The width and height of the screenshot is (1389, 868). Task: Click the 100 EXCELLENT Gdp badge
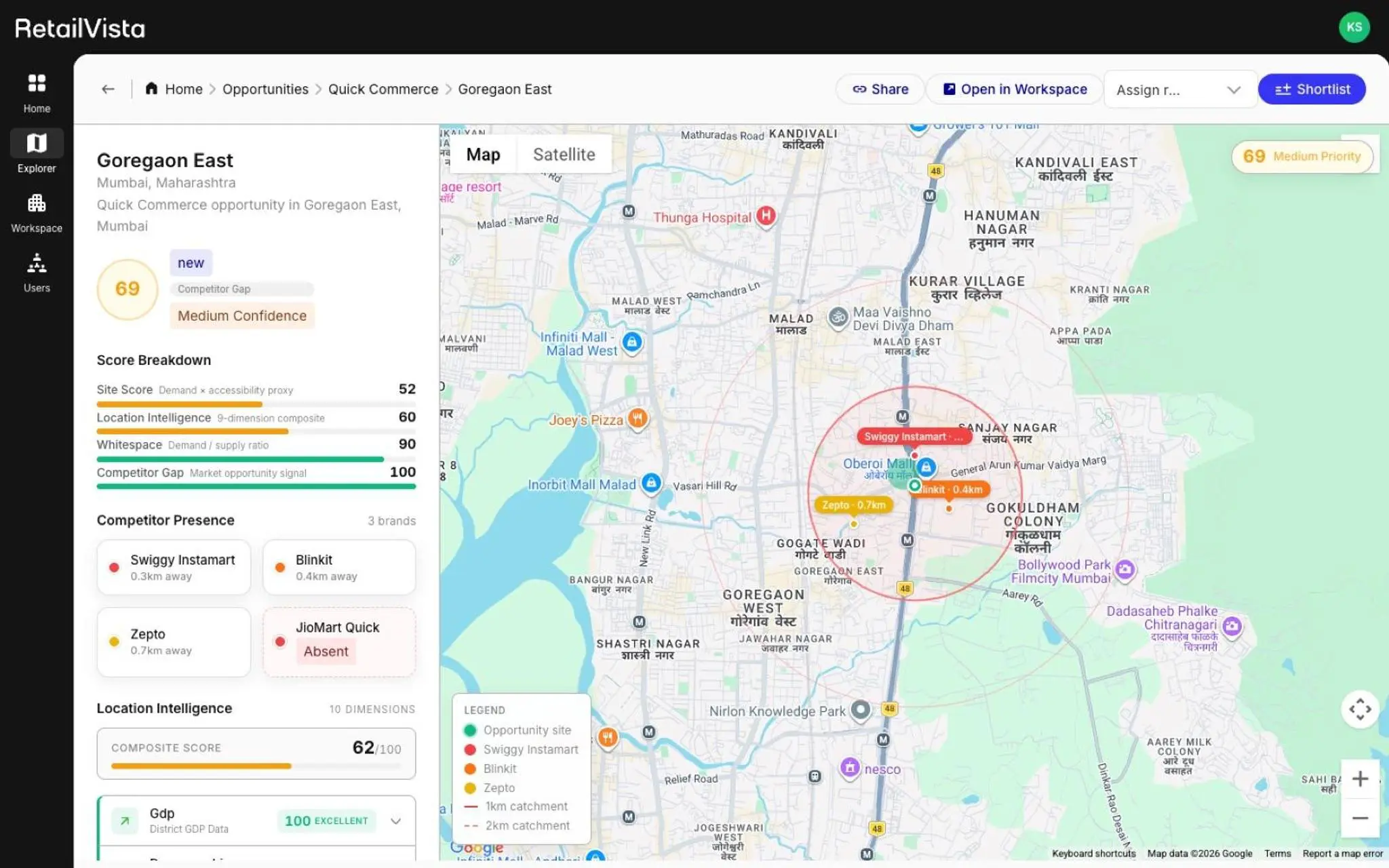(326, 821)
